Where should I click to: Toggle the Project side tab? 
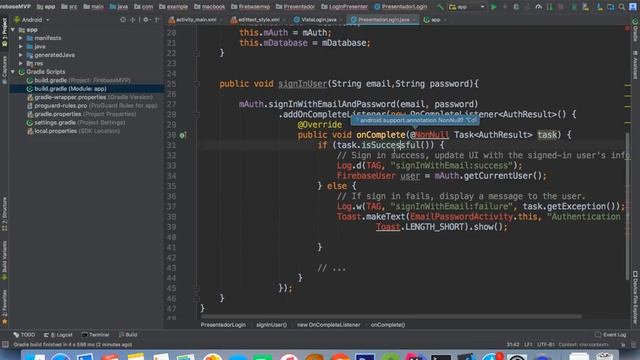tap(4, 33)
